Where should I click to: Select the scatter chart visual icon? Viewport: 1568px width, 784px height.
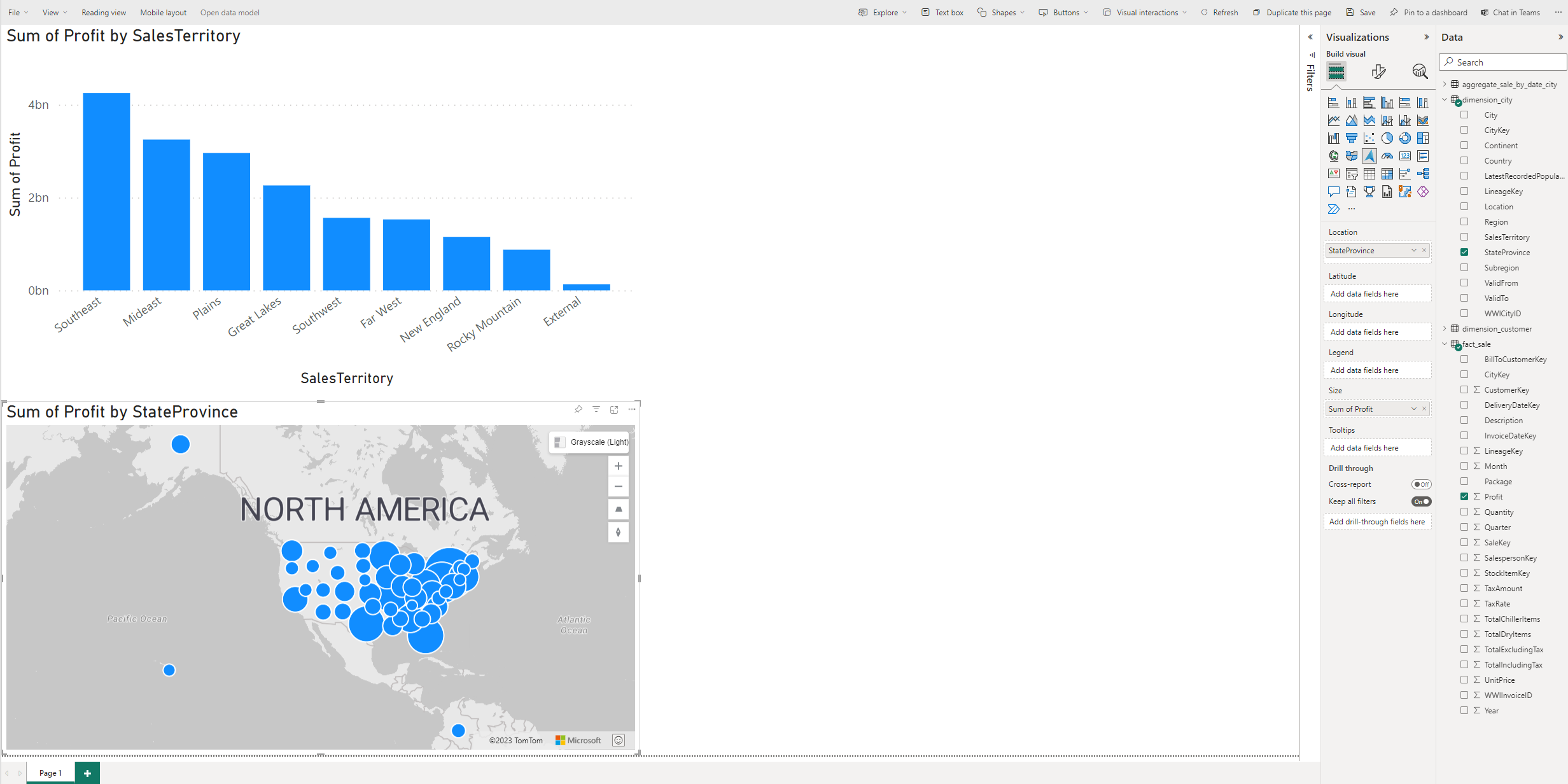pos(1369,138)
